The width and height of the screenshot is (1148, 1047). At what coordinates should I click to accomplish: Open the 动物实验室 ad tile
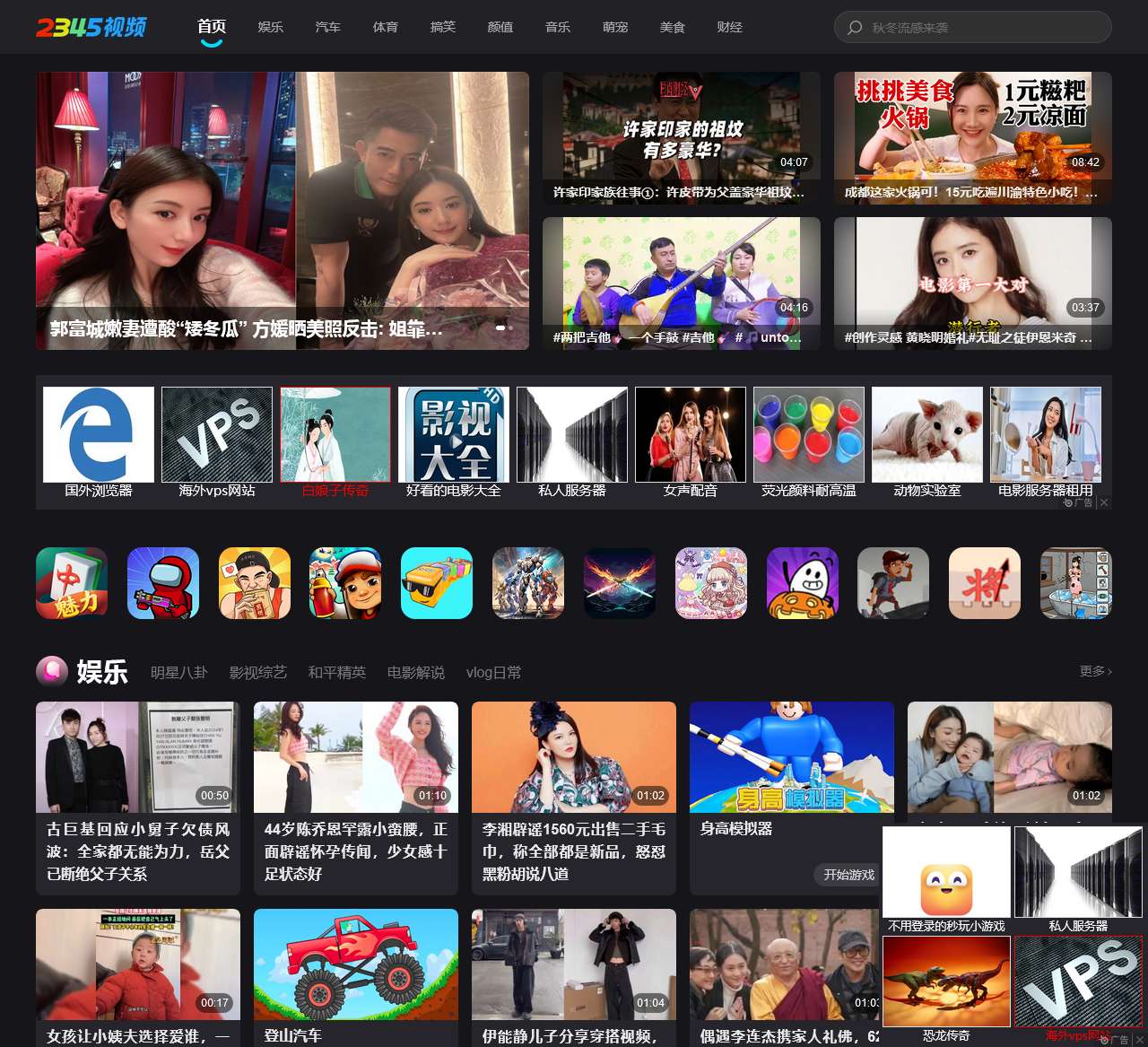pos(927,442)
